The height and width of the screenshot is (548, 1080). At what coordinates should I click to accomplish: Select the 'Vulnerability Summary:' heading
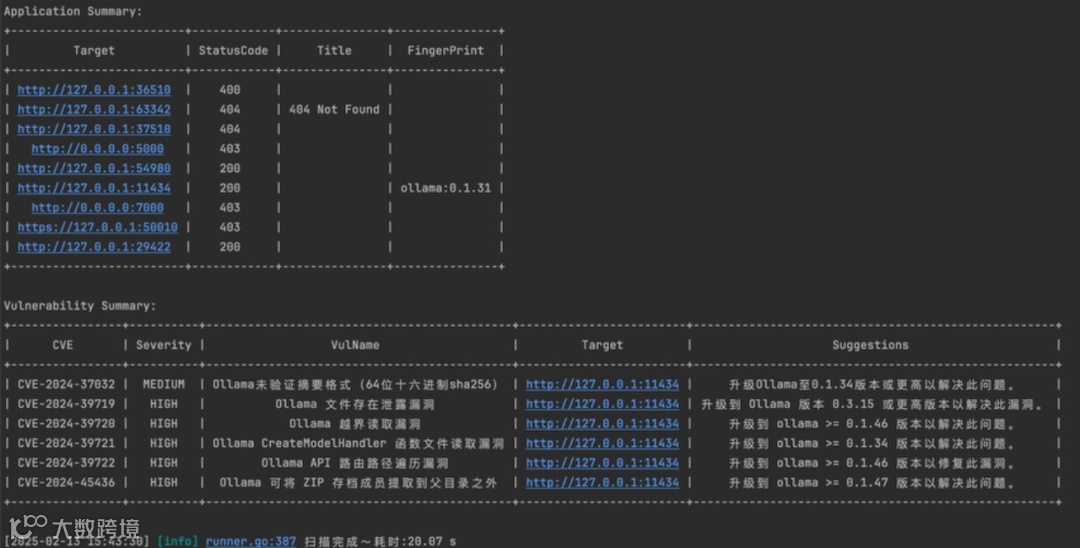pos(80,306)
